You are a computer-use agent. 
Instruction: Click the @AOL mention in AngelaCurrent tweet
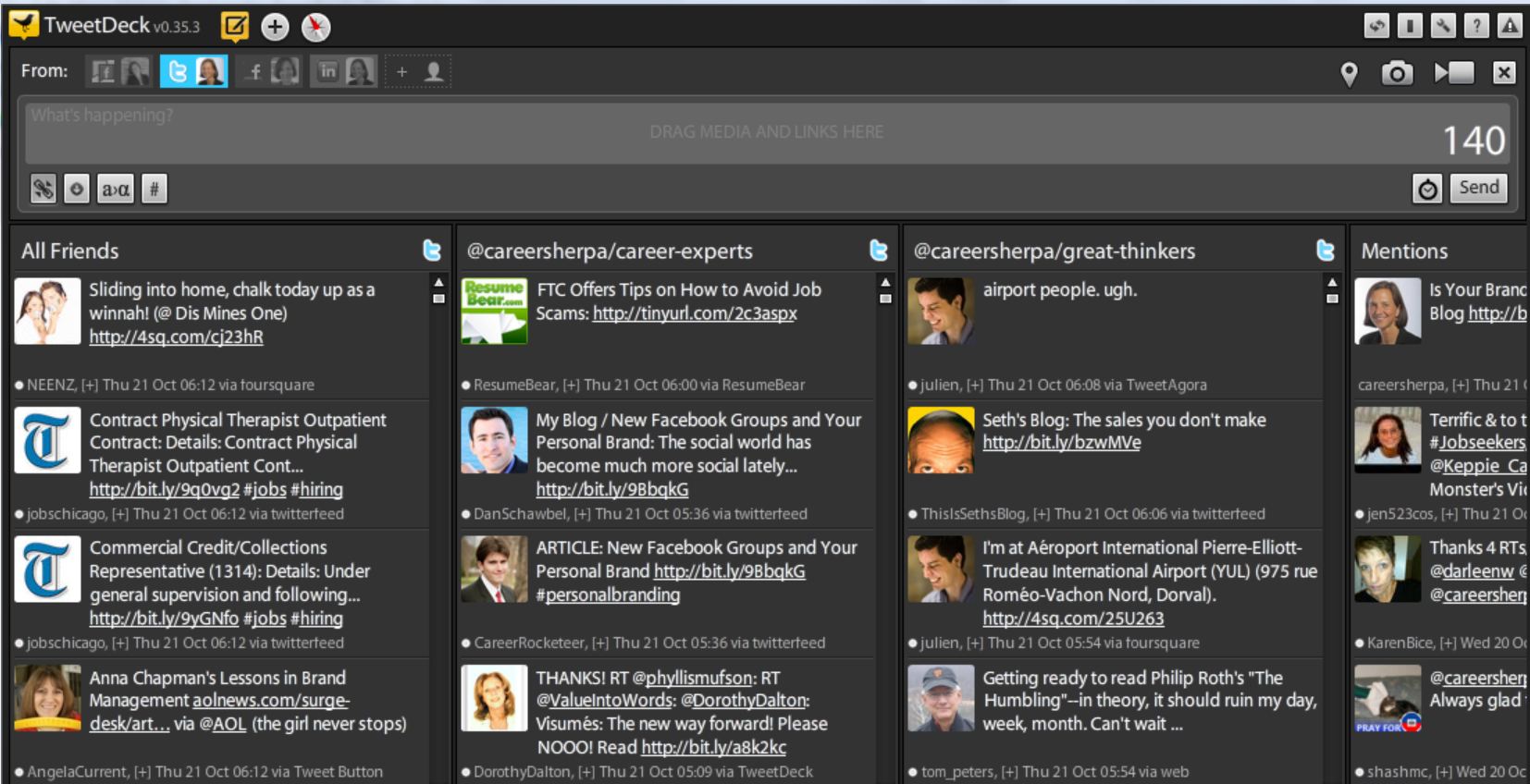[222, 724]
